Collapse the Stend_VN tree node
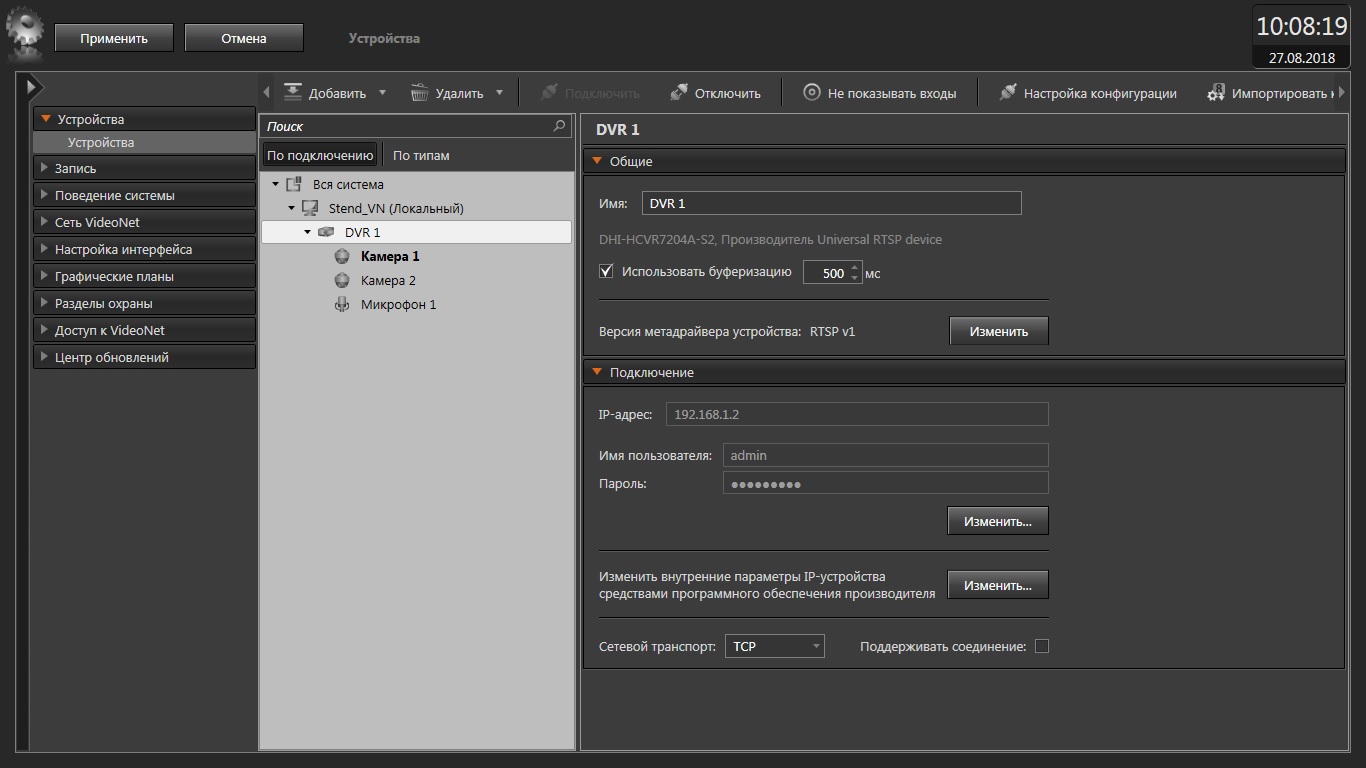 click(x=292, y=208)
